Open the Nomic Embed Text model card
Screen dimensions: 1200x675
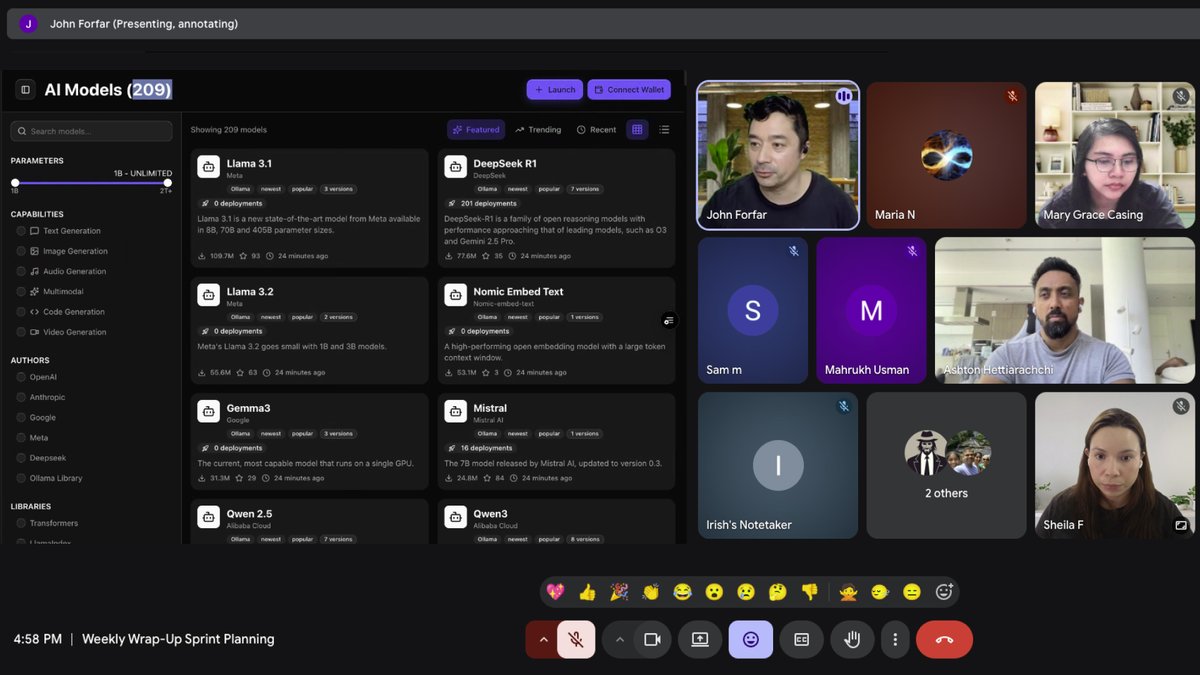556,330
